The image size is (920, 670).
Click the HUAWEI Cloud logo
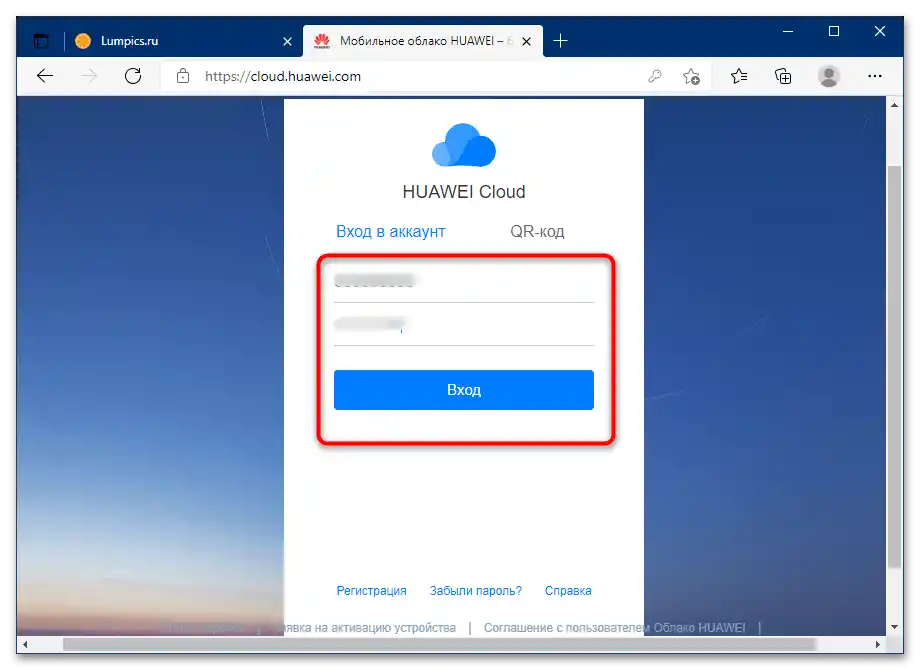pos(464,145)
